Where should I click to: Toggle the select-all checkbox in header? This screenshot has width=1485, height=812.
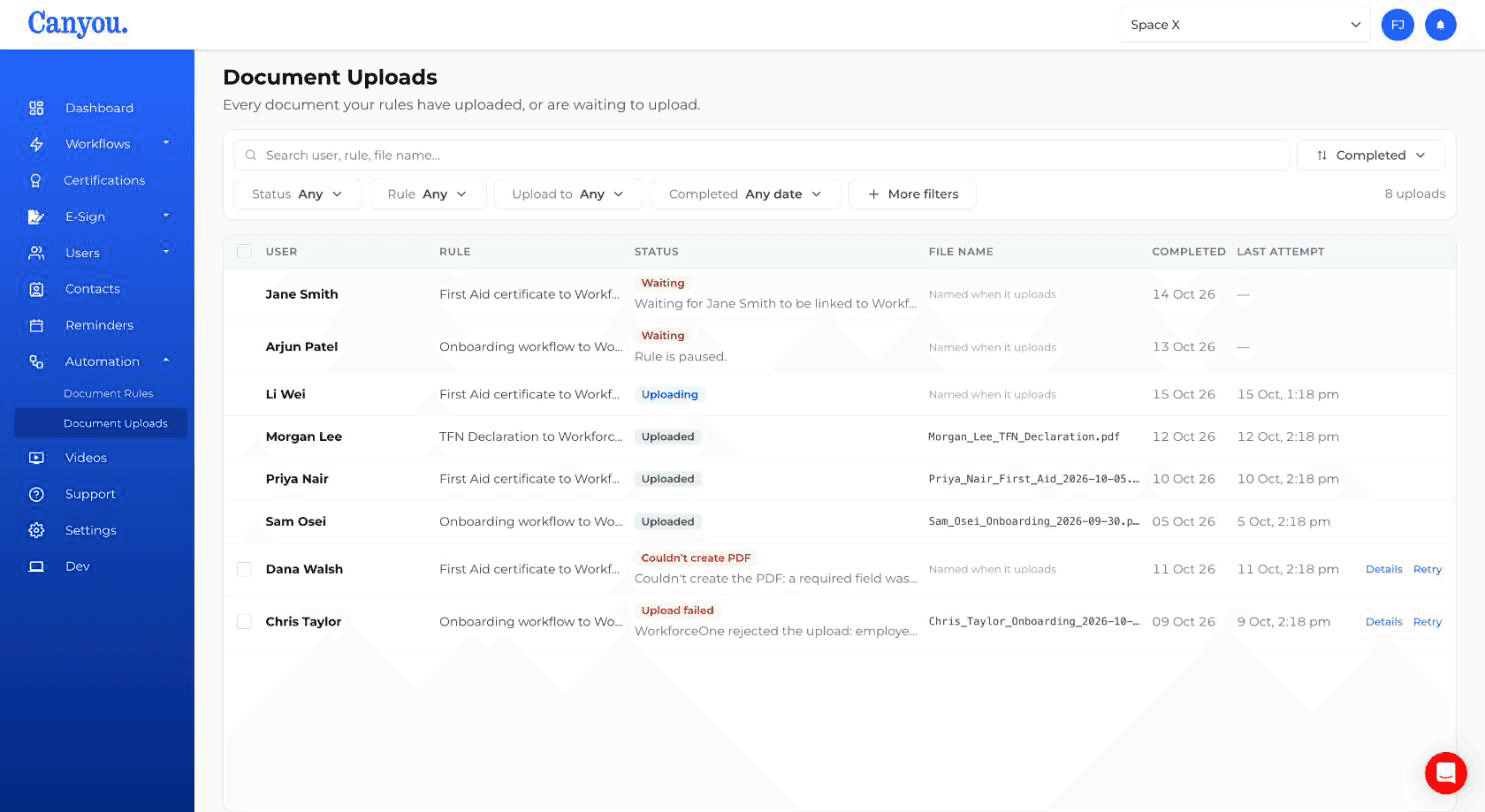244,251
